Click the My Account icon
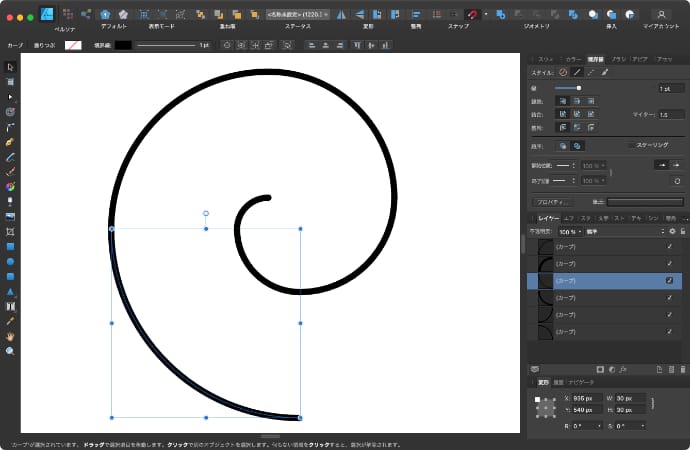The image size is (690, 450). 659,14
